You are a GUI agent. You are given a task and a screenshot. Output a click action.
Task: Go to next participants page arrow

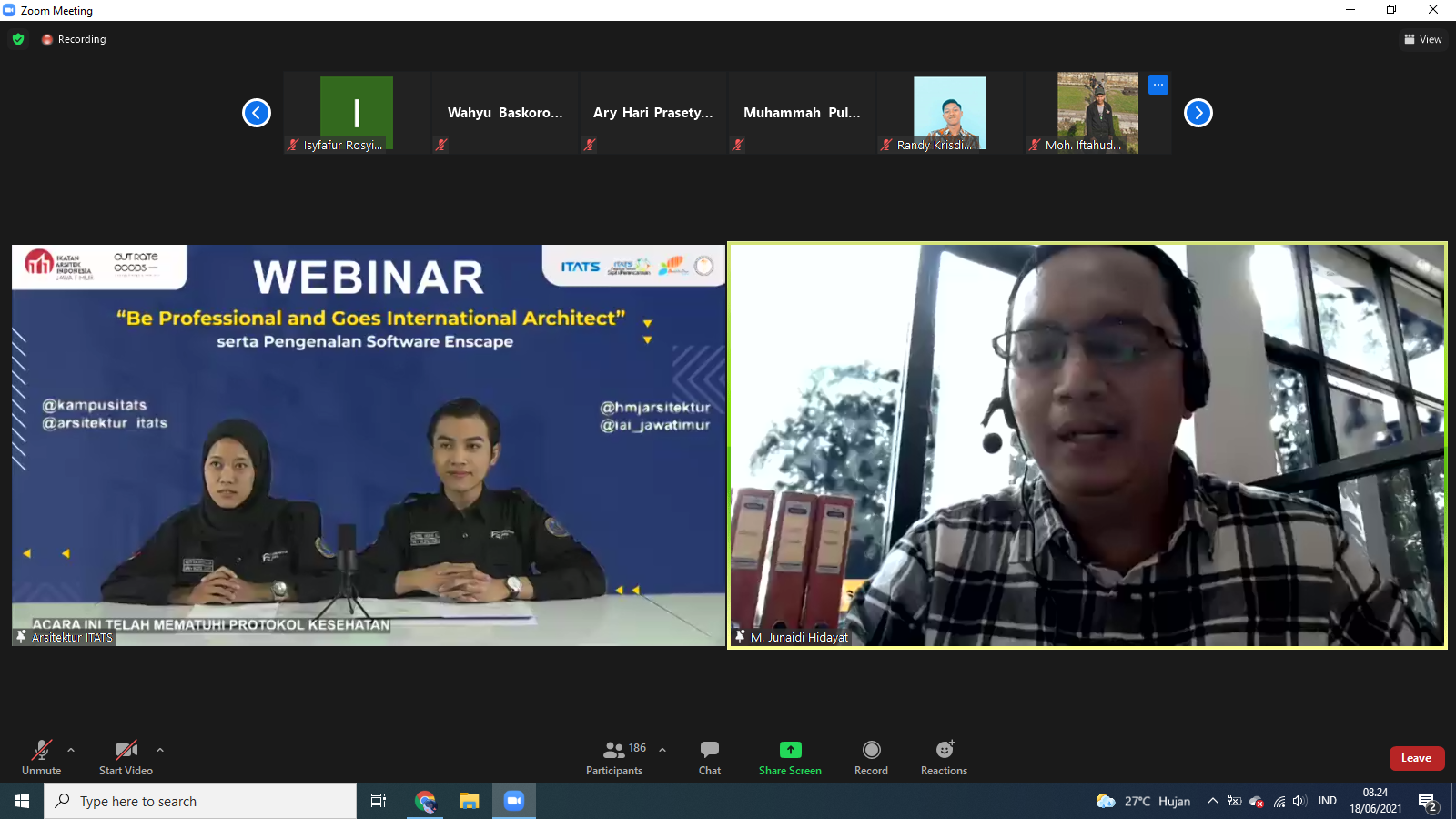click(x=1198, y=113)
